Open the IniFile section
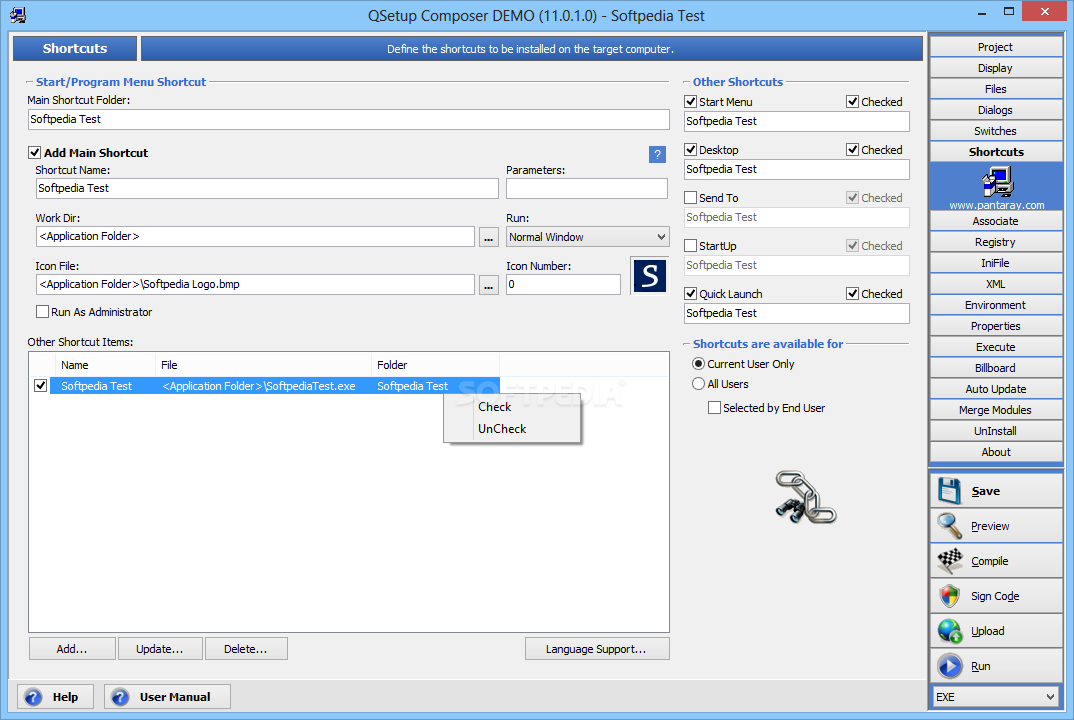Screen dimensions: 1074x720 pyautogui.click(x=995, y=263)
